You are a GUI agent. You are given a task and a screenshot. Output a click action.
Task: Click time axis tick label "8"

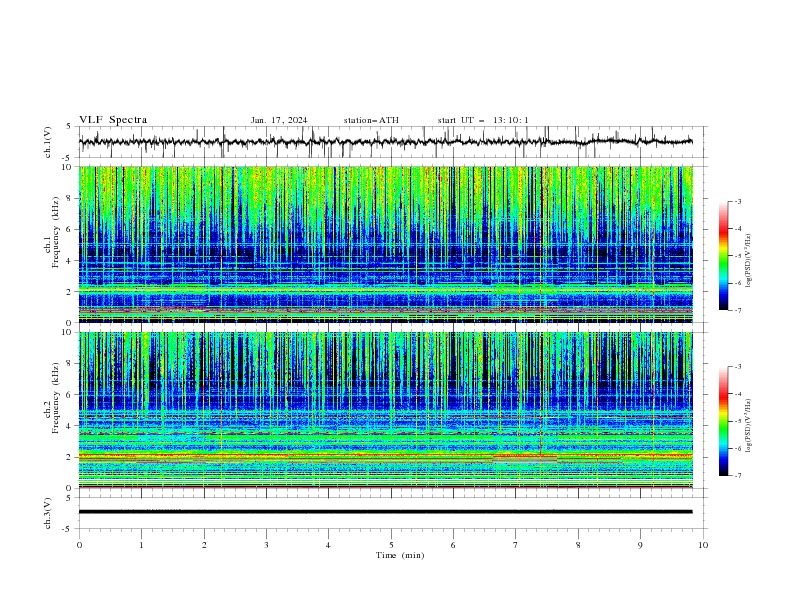pos(578,545)
